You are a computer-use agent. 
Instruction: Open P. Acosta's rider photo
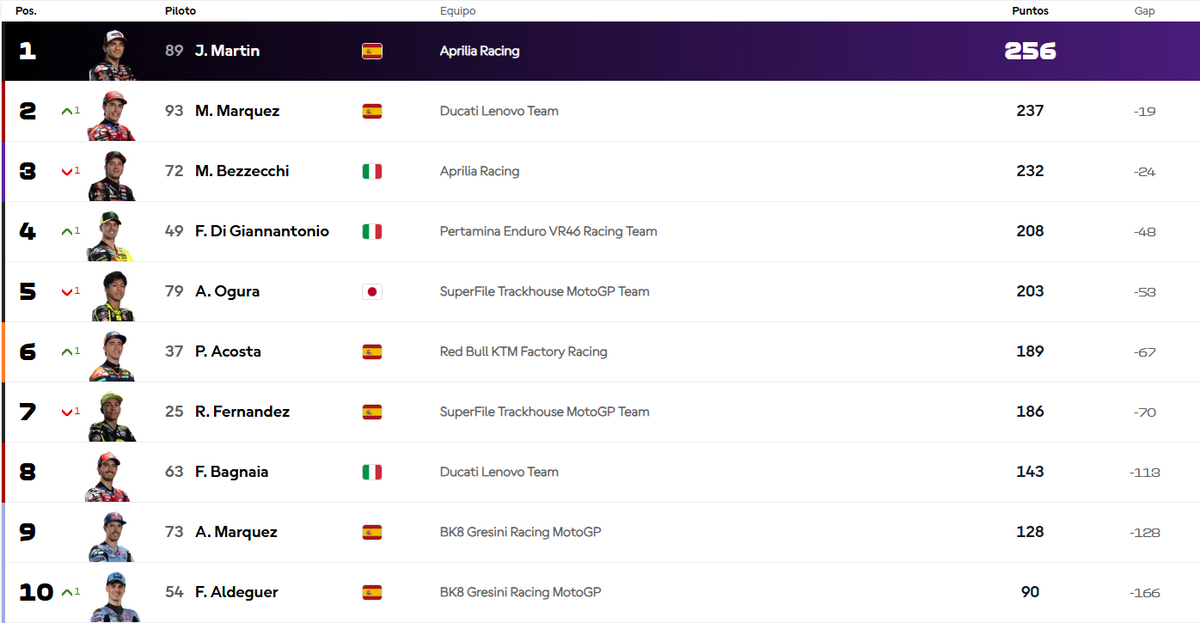[x=111, y=356]
